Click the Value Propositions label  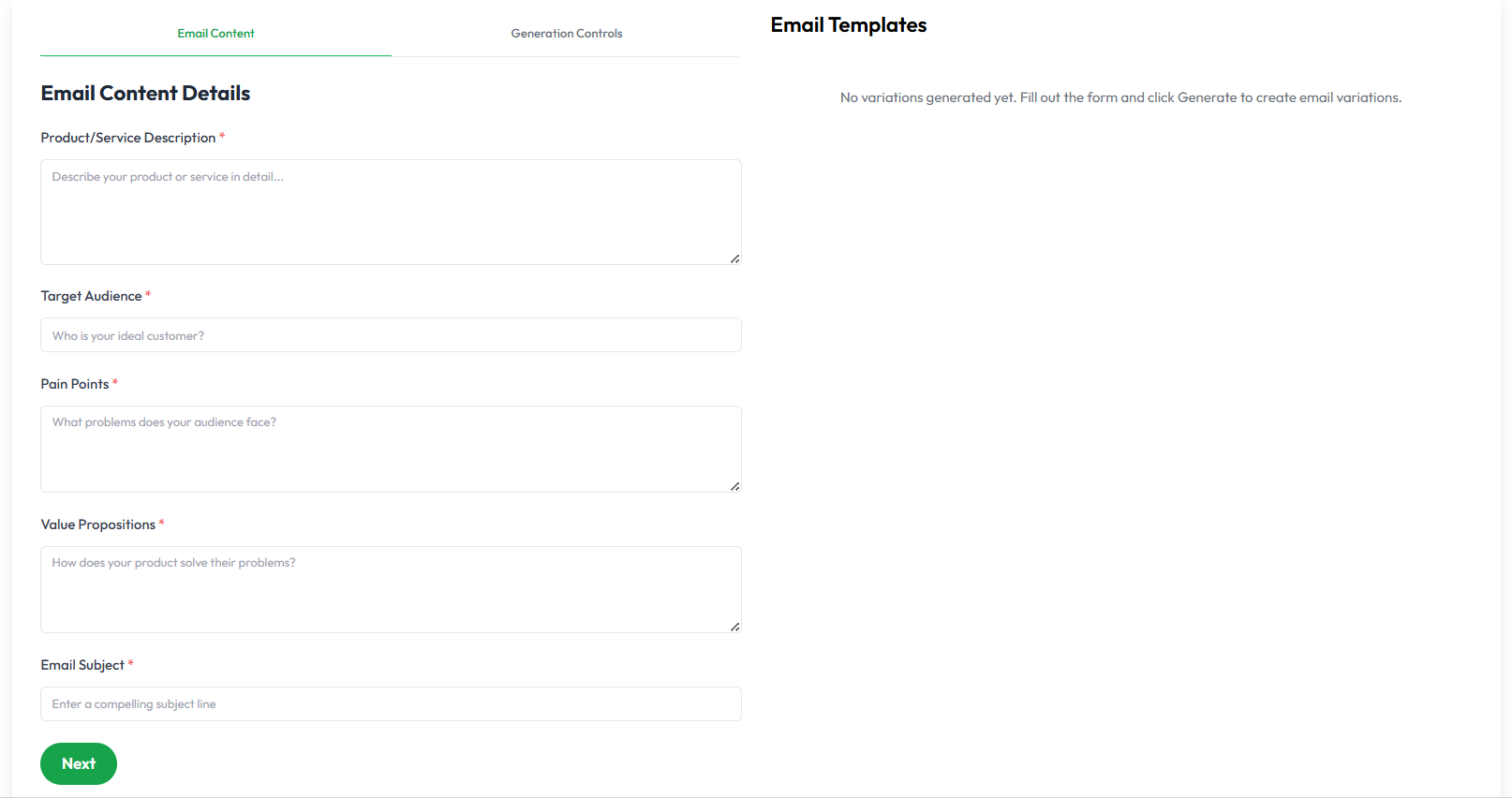pyautogui.click(x=98, y=525)
